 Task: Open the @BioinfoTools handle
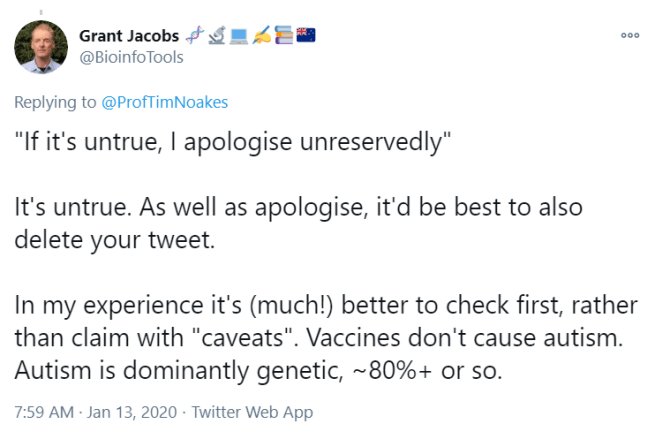[131, 57]
